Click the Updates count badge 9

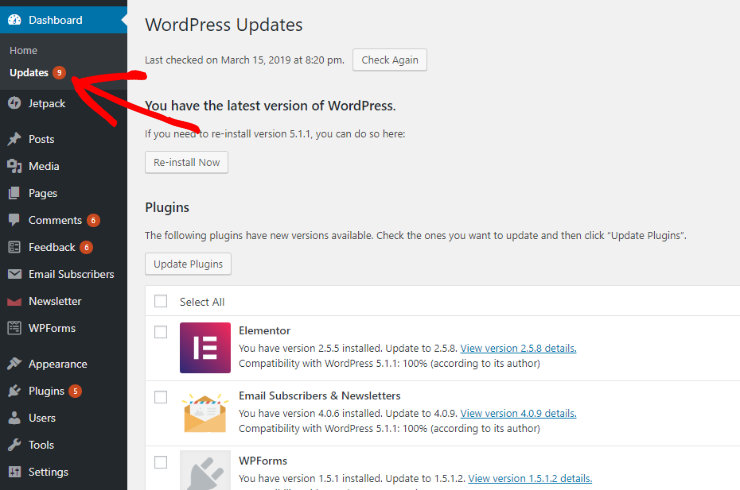click(59, 73)
